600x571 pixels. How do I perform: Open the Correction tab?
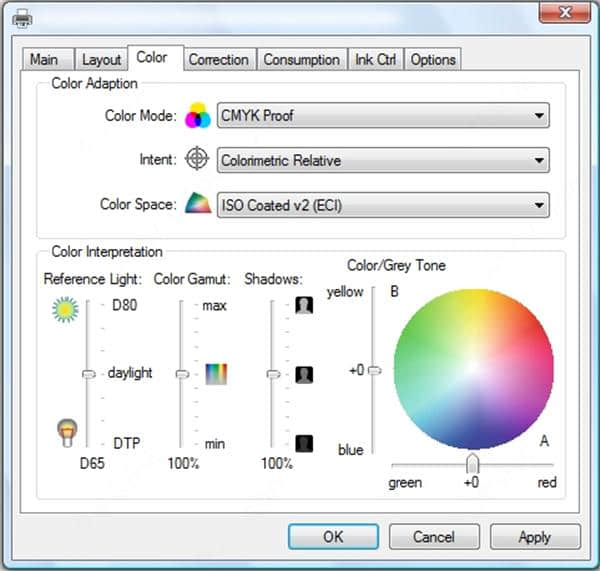tap(220, 60)
